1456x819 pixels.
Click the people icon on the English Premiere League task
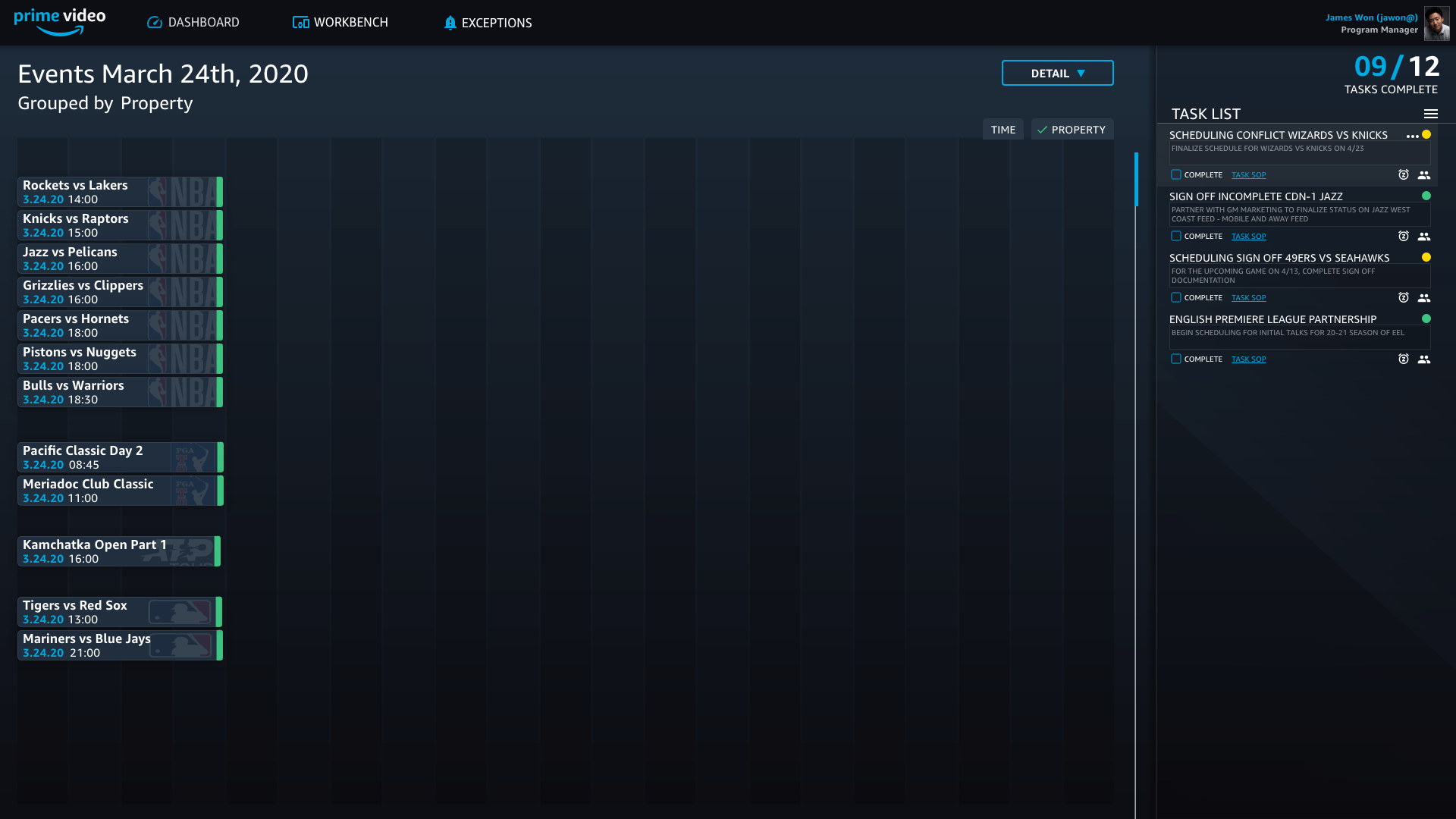1424,359
